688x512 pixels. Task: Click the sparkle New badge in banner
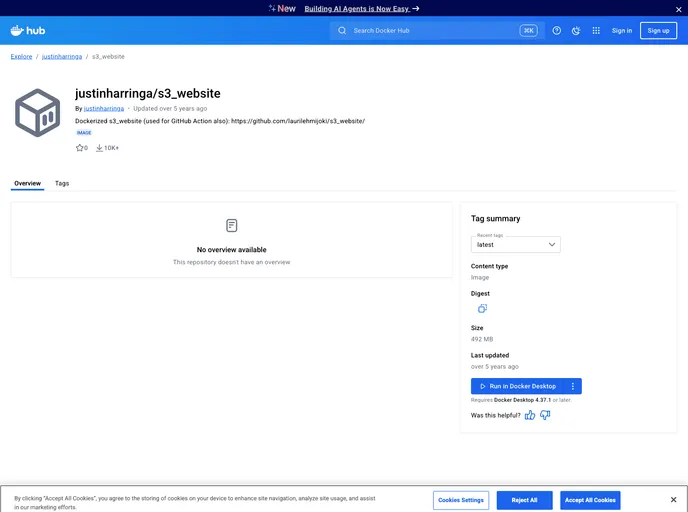[282, 9]
